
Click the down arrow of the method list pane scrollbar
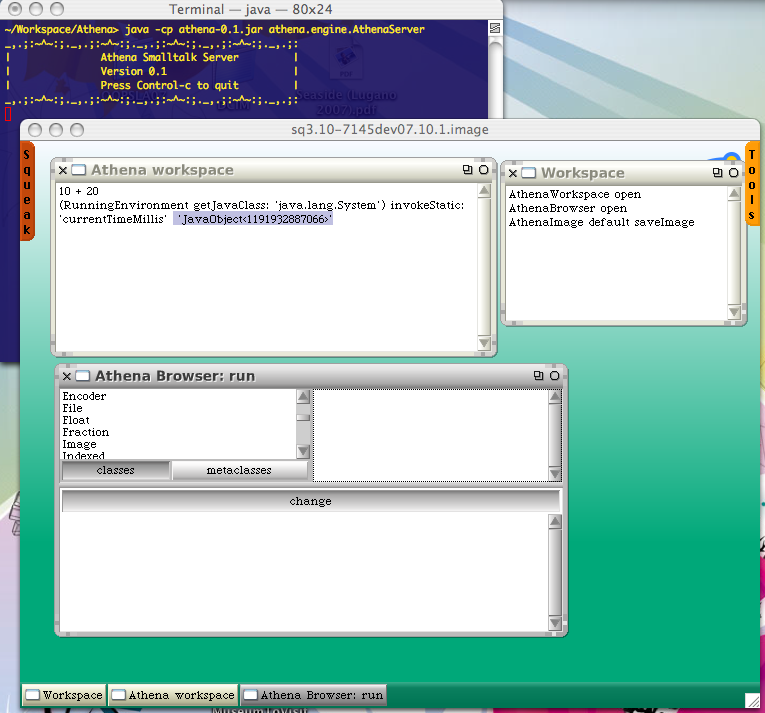555,473
